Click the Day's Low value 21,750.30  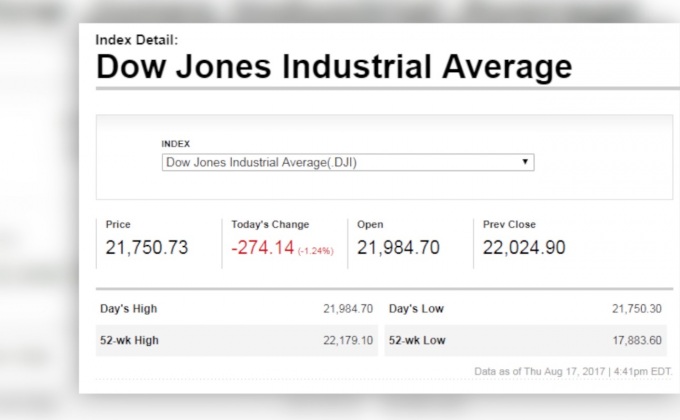click(x=637, y=309)
